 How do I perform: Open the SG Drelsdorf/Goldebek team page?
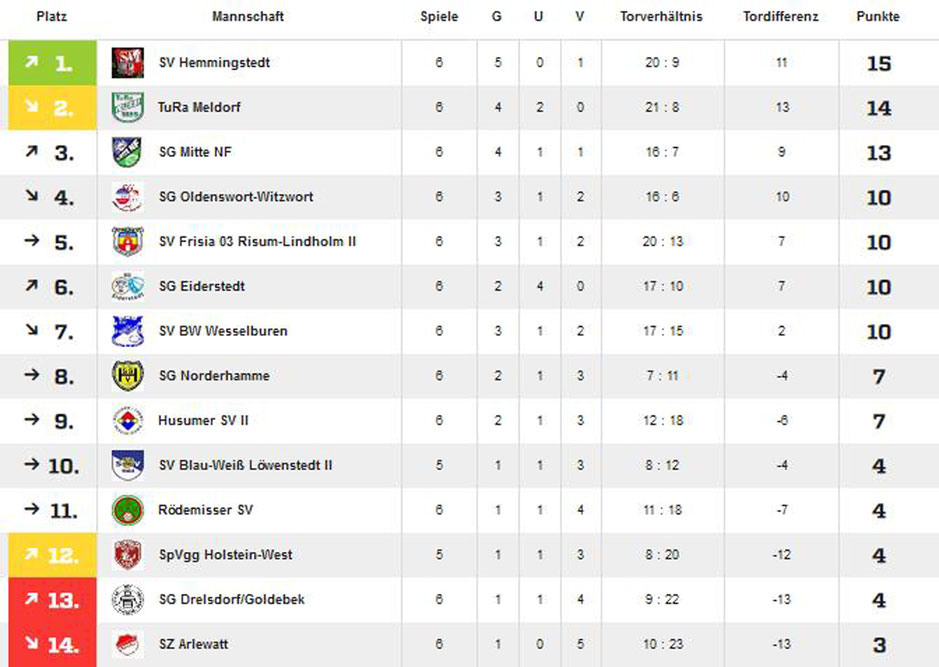[x=231, y=599]
